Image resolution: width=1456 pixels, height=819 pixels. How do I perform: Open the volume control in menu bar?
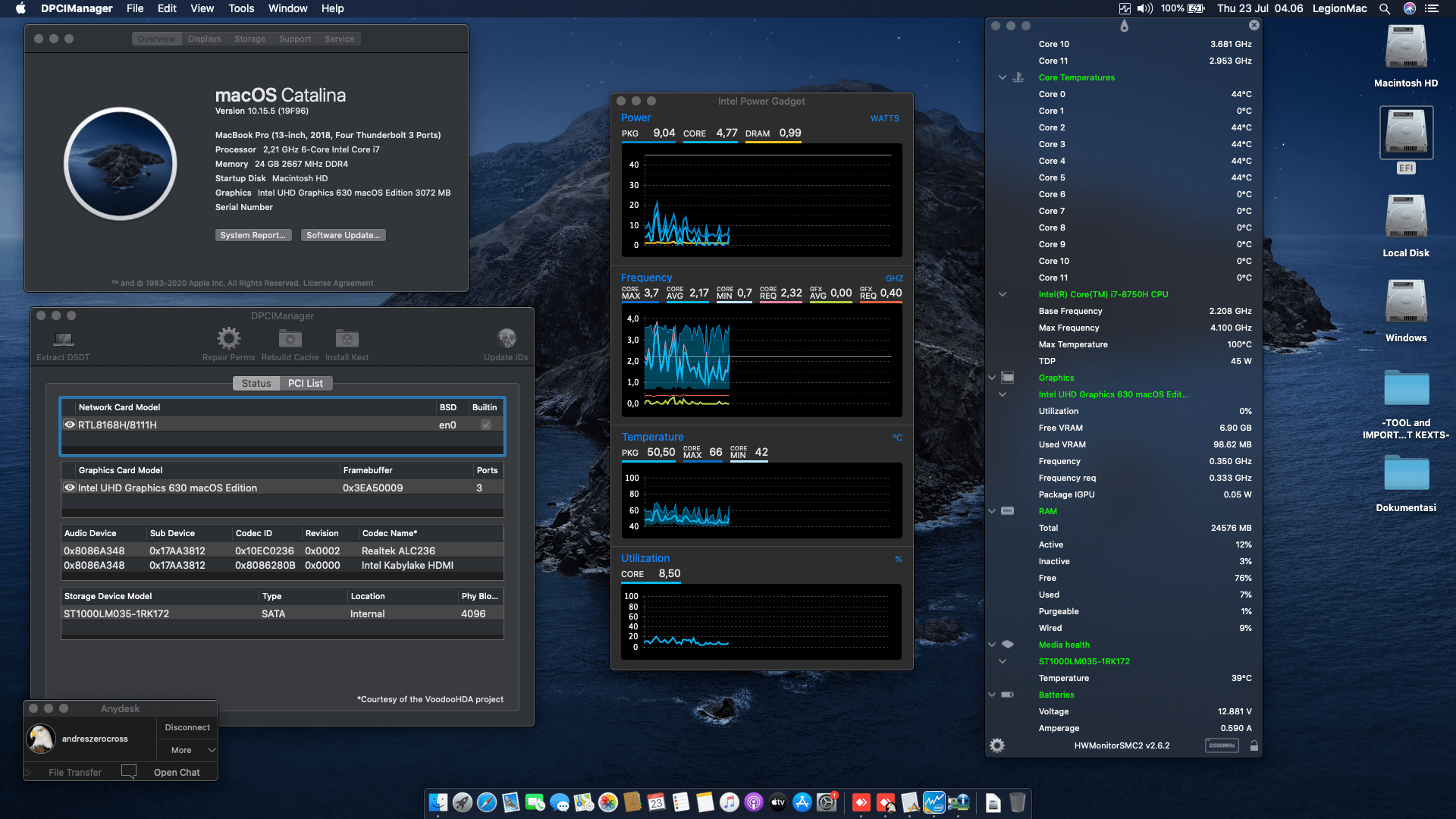pyautogui.click(x=1145, y=8)
